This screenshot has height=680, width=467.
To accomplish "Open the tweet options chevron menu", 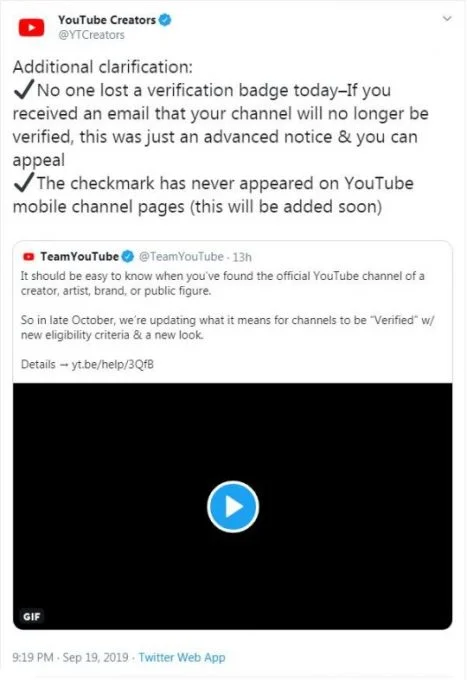I will coord(447,19).
